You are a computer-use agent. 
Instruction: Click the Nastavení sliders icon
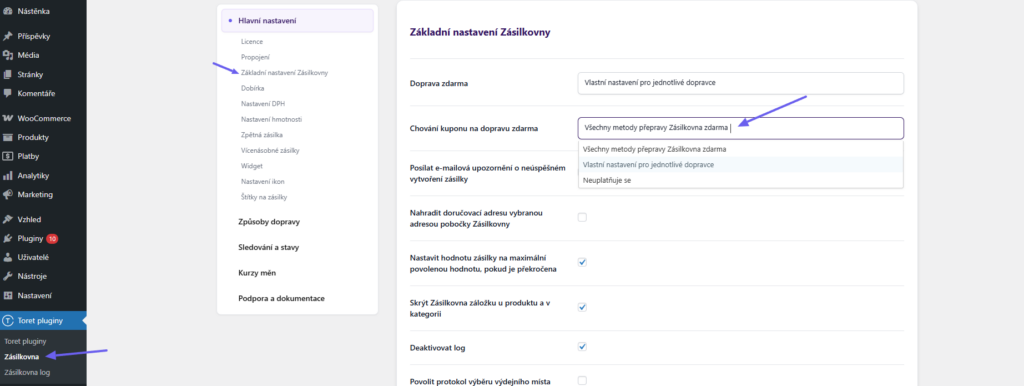click(8, 295)
